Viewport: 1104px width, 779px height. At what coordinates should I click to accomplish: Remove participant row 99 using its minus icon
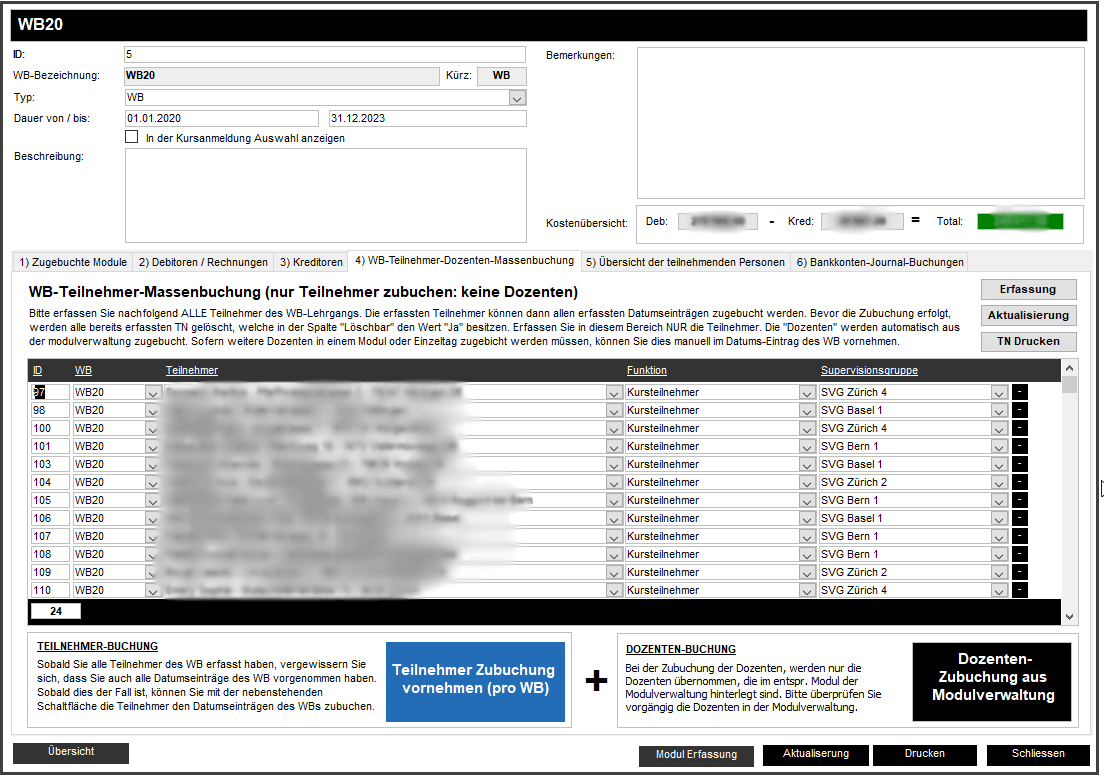tap(1021, 410)
